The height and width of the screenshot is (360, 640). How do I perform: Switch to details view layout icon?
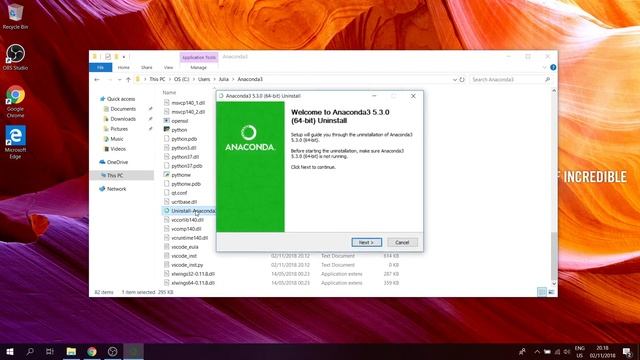542,292
